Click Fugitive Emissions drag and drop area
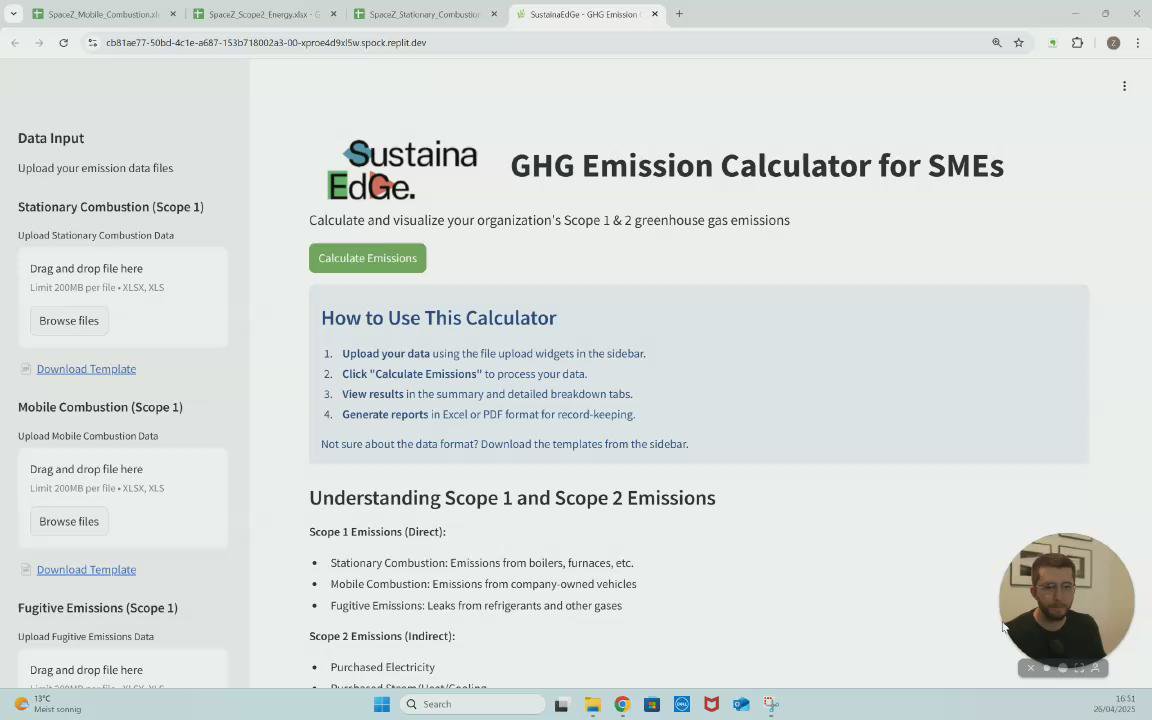The width and height of the screenshot is (1152, 720). click(123, 669)
